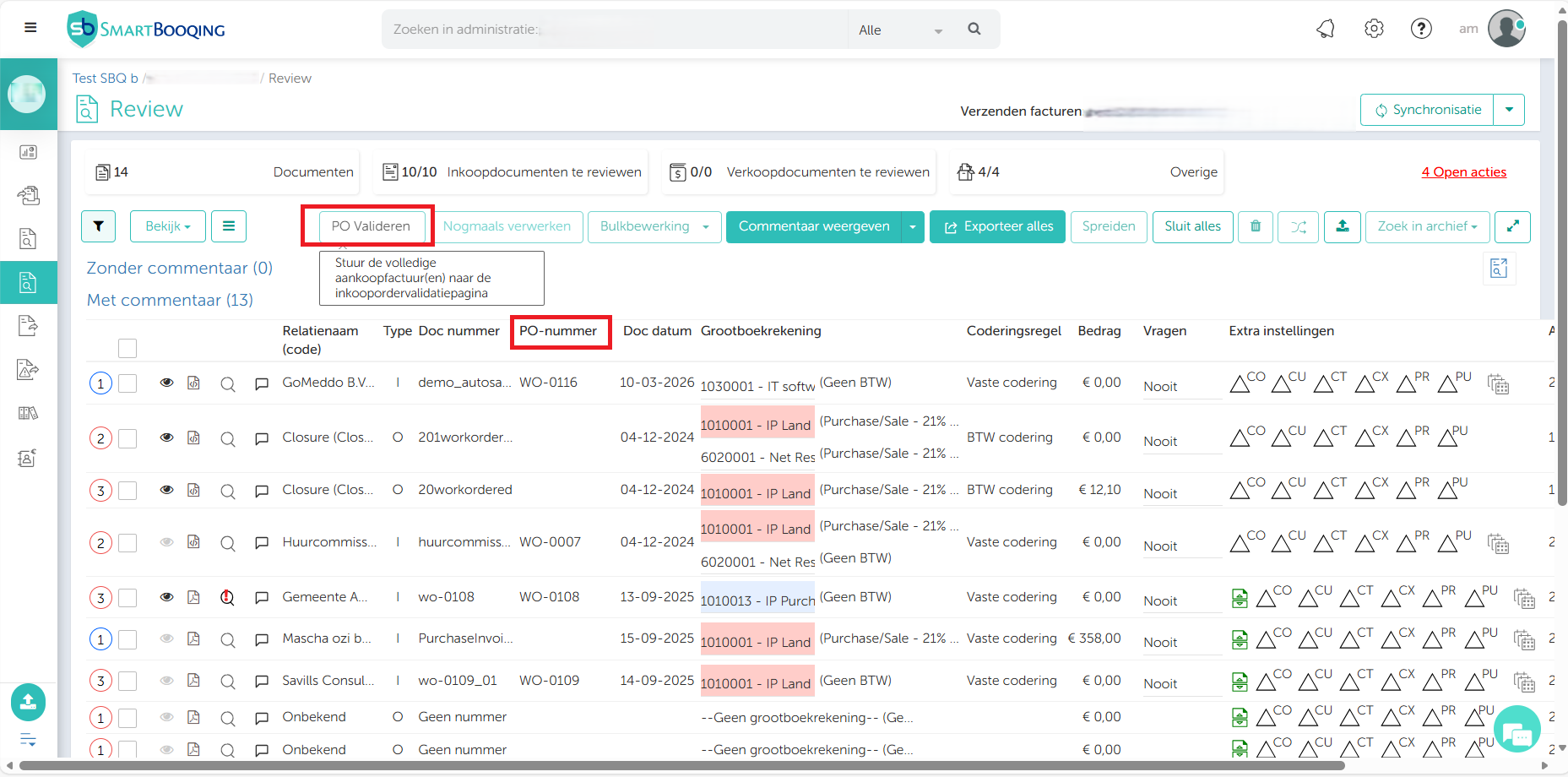
Task: Open the settings gear icon
Action: 1374,29
